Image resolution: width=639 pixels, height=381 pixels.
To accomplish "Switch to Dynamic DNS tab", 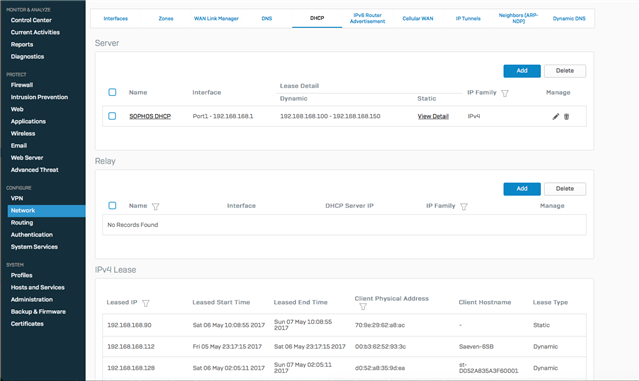I will (x=569, y=18).
